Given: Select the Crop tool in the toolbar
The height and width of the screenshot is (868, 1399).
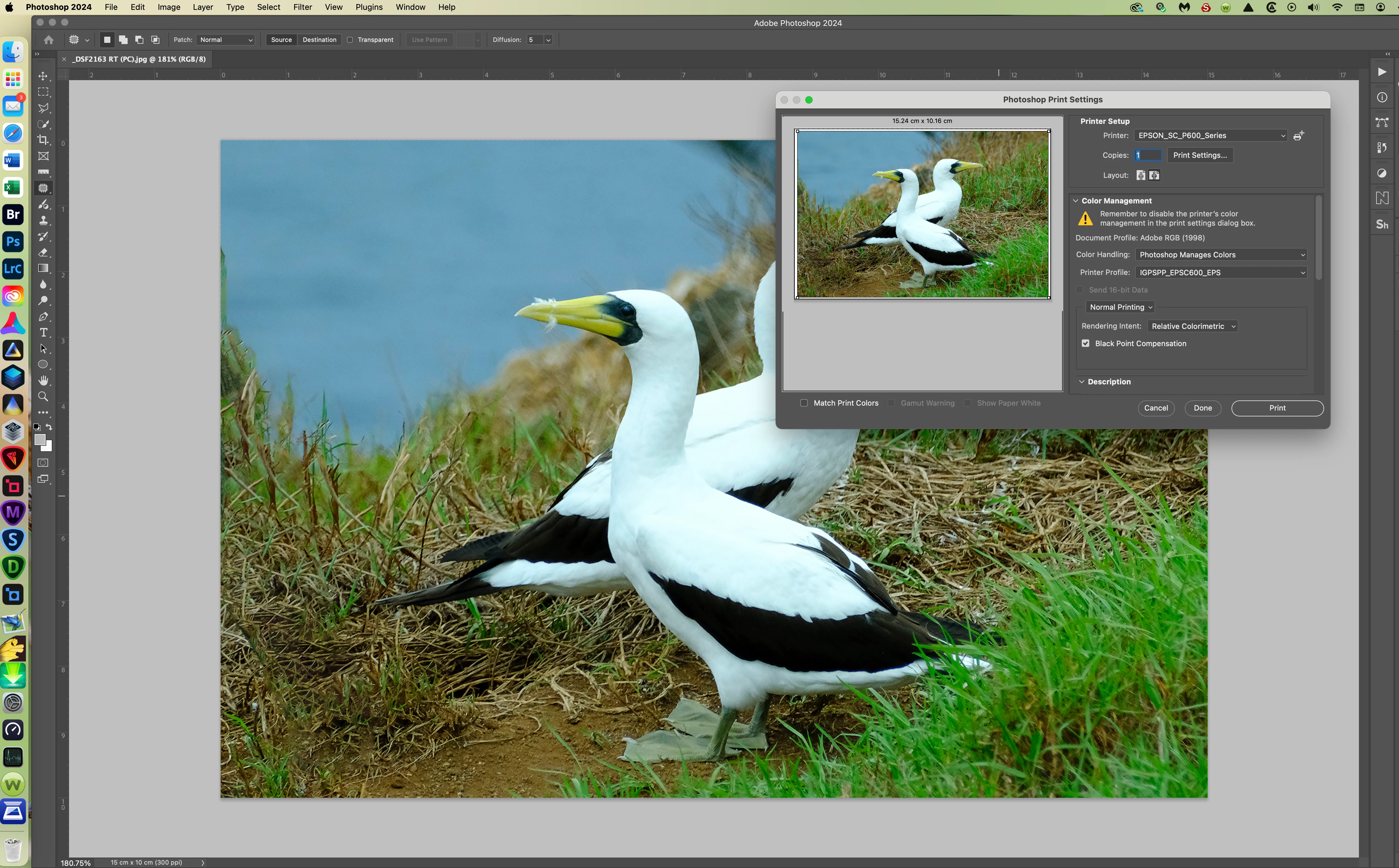Looking at the screenshot, I should [x=43, y=140].
